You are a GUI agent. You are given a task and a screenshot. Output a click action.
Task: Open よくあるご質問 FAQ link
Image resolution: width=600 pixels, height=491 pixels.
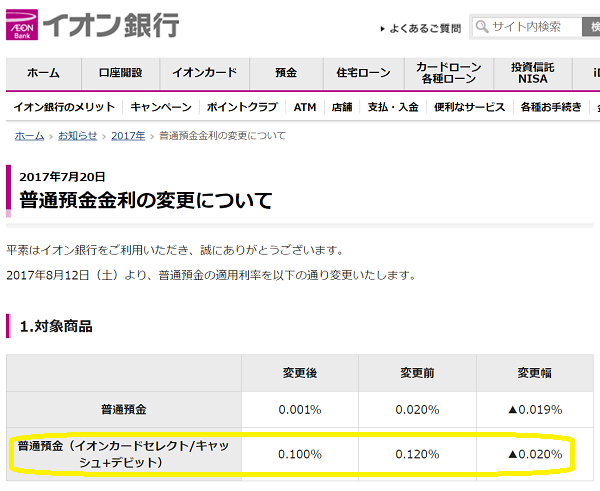(421, 28)
